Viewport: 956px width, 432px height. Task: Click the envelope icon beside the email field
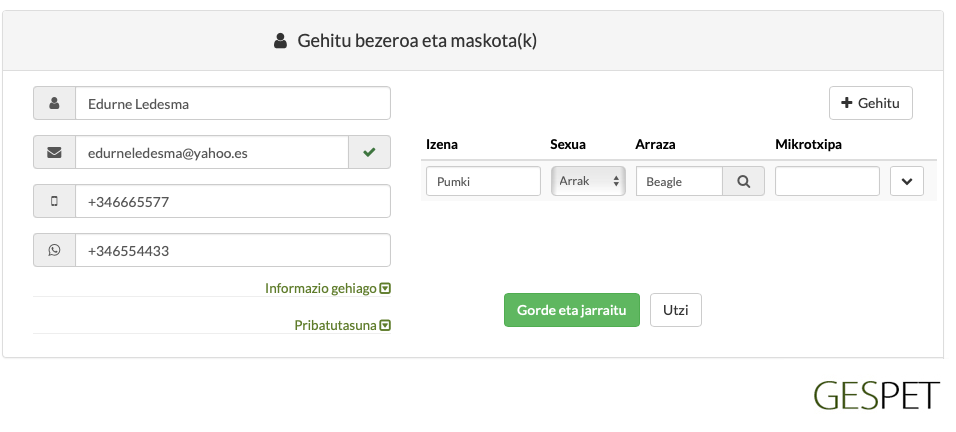tap(54, 152)
